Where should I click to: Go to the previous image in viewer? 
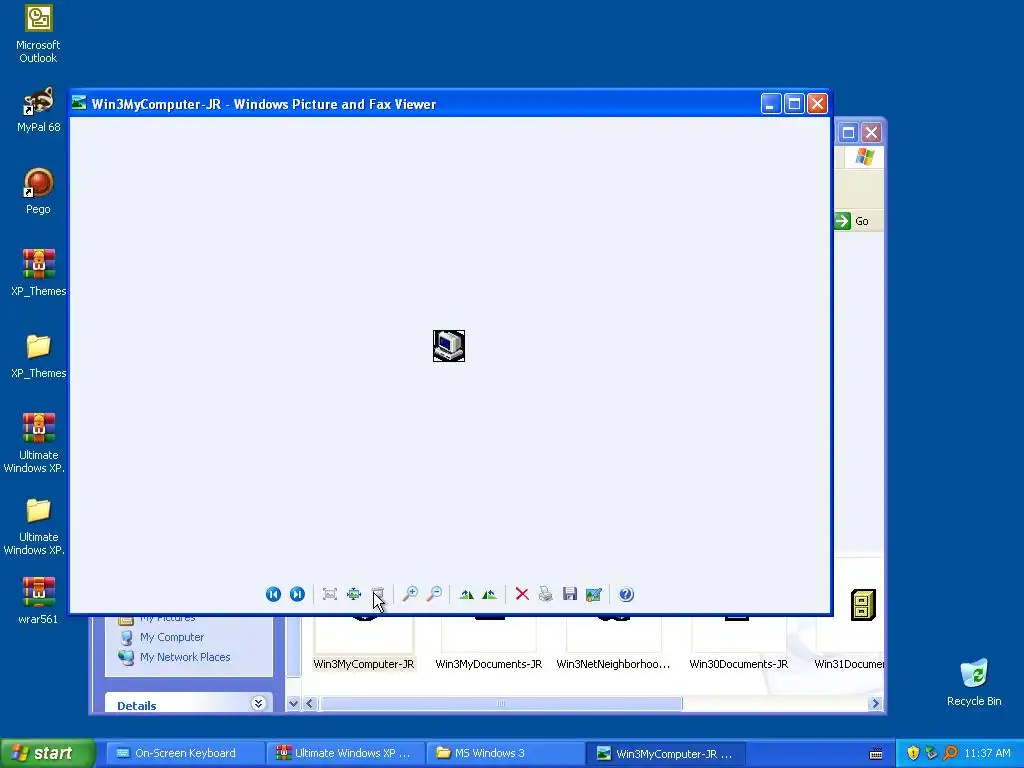[x=273, y=594]
